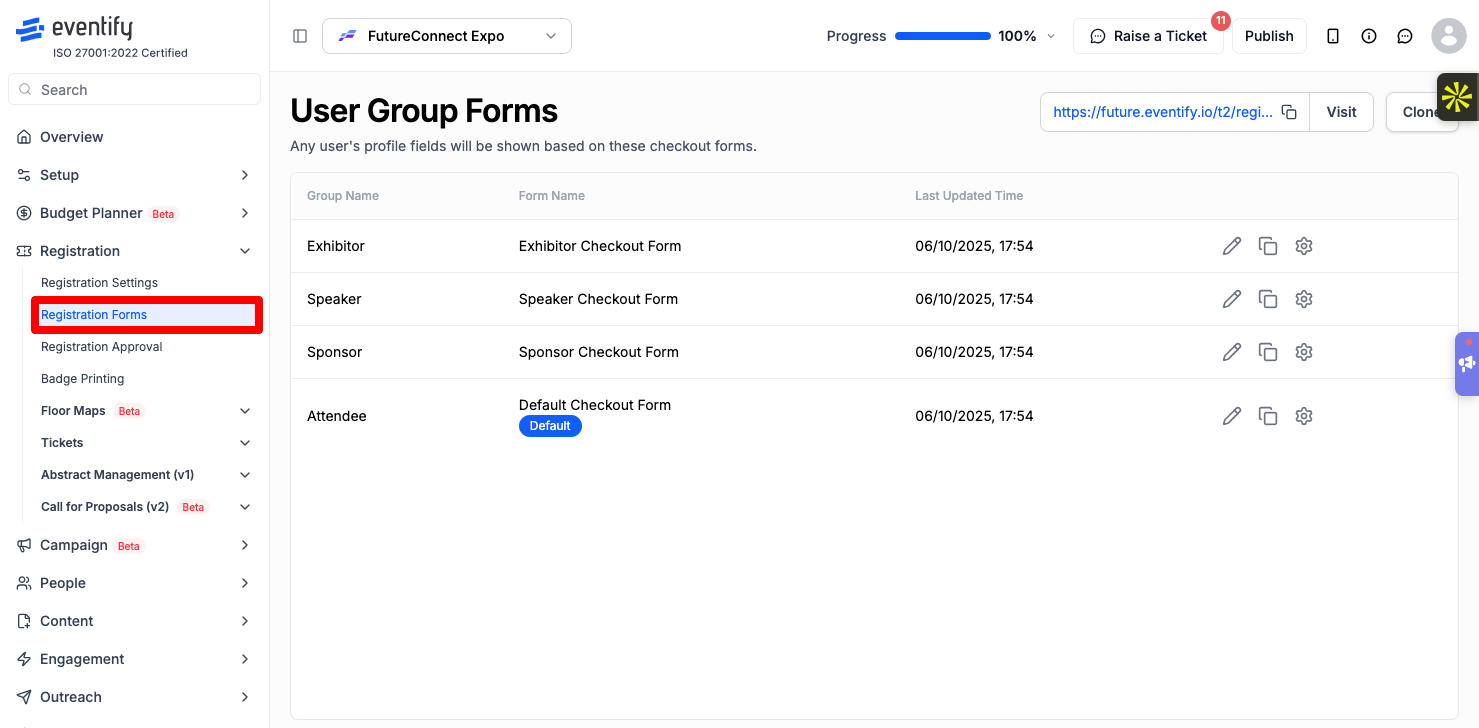The width and height of the screenshot is (1479, 728).
Task: Open settings gear for Sponsor row
Action: pos(1303,352)
